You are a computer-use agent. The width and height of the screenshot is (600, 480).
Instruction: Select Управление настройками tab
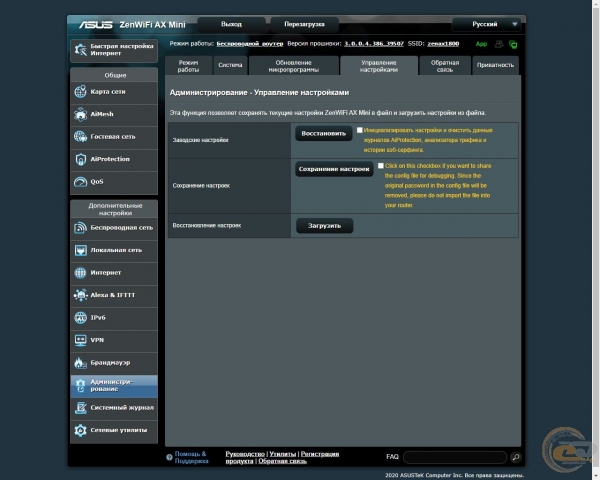coord(379,66)
